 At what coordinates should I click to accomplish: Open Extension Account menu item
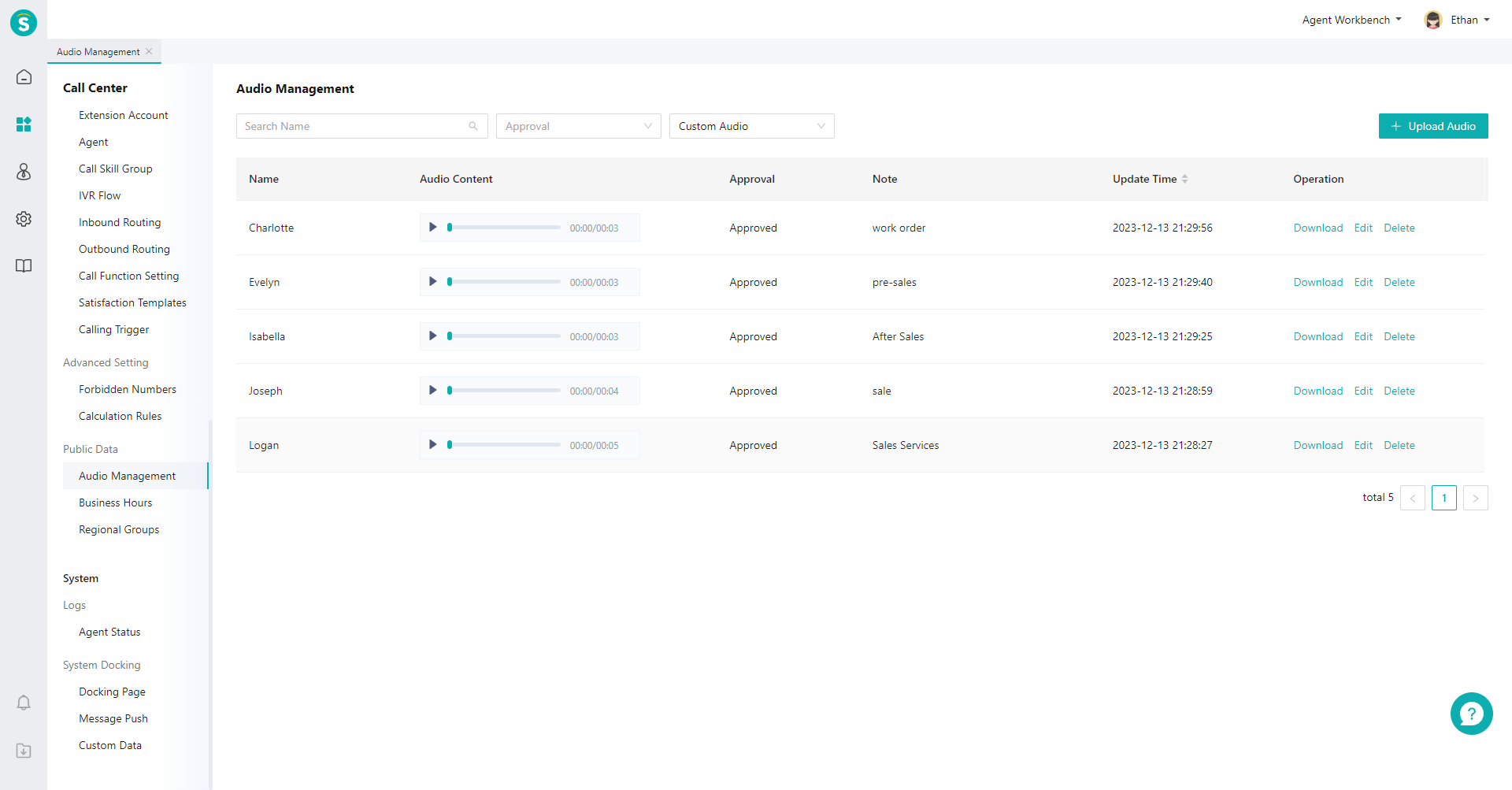(124, 115)
